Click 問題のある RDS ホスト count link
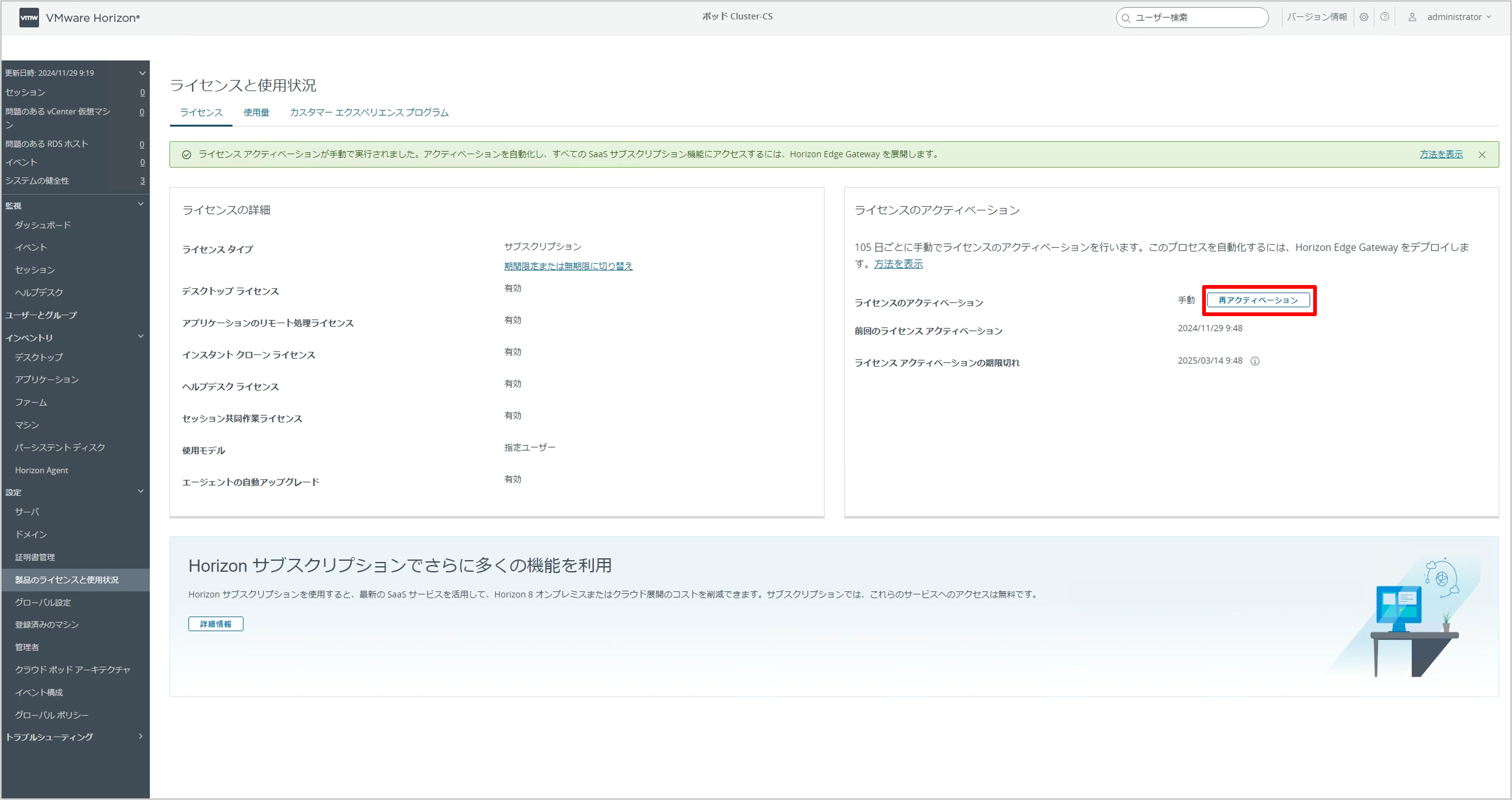This screenshot has width=1512, height=800. [142, 145]
